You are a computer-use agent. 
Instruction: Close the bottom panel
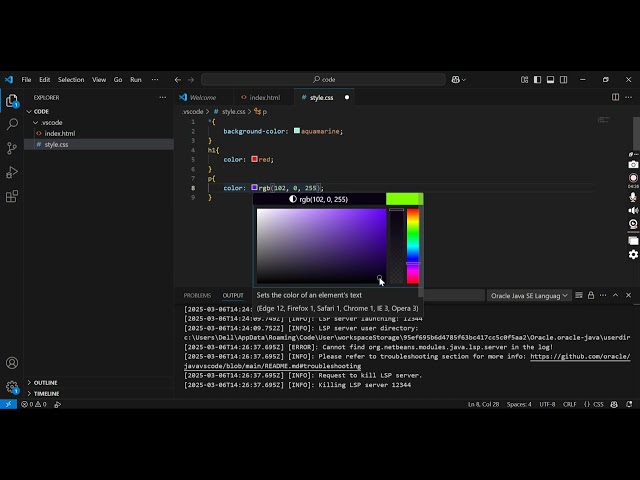pyautogui.click(x=629, y=295)
